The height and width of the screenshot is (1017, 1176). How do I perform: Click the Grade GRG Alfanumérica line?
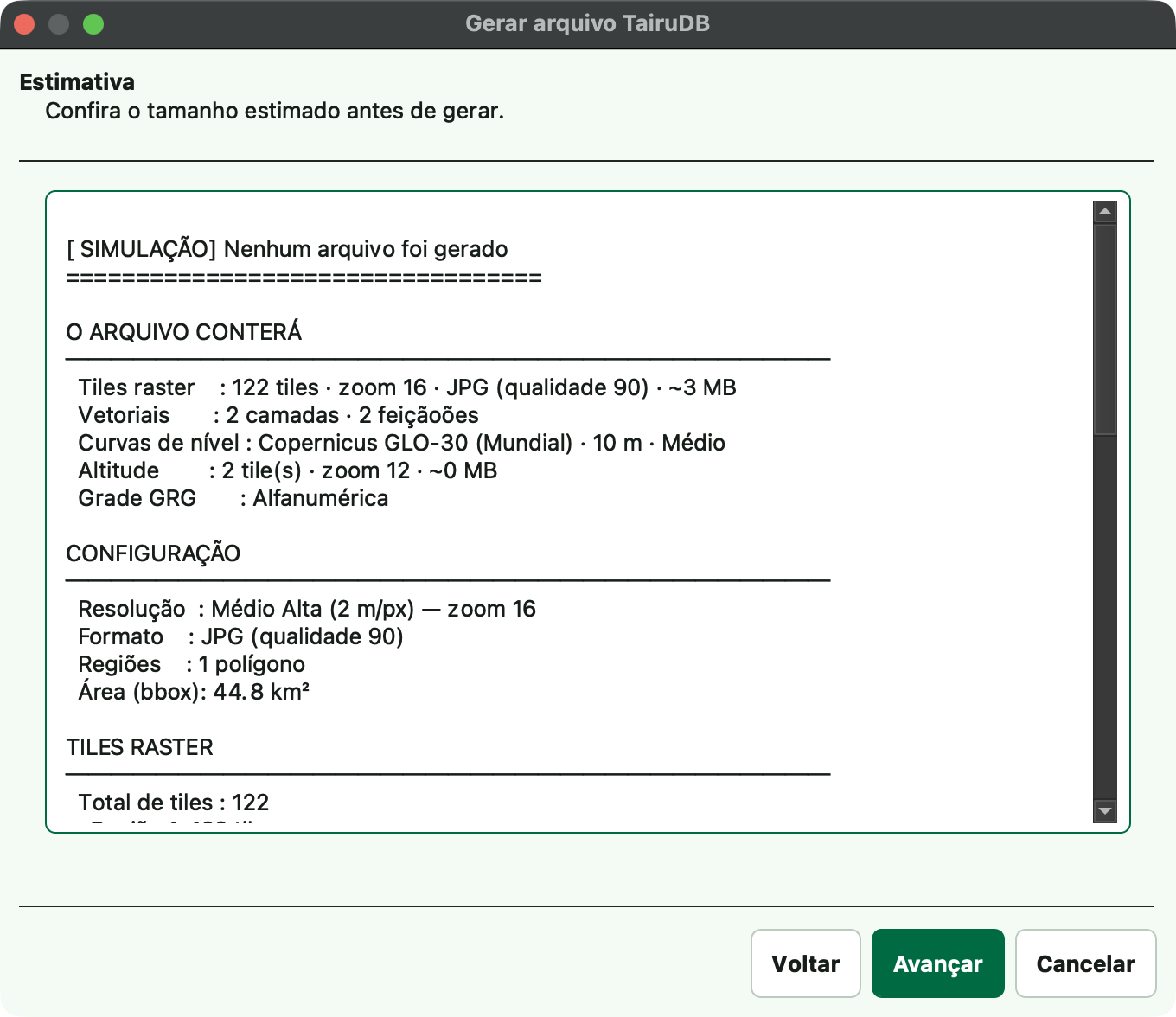coord(233,498)
